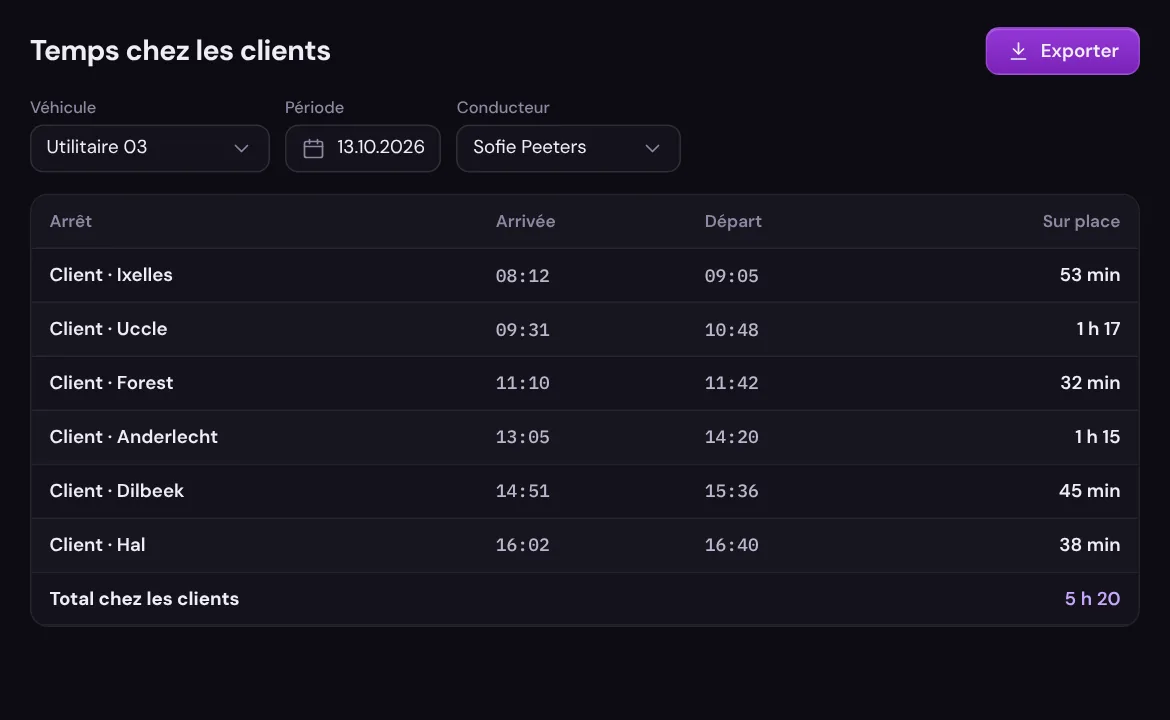Click the chevron in Utilitaire 03 selector
The image size is (1170, 720).
click(x=241, y=148)
